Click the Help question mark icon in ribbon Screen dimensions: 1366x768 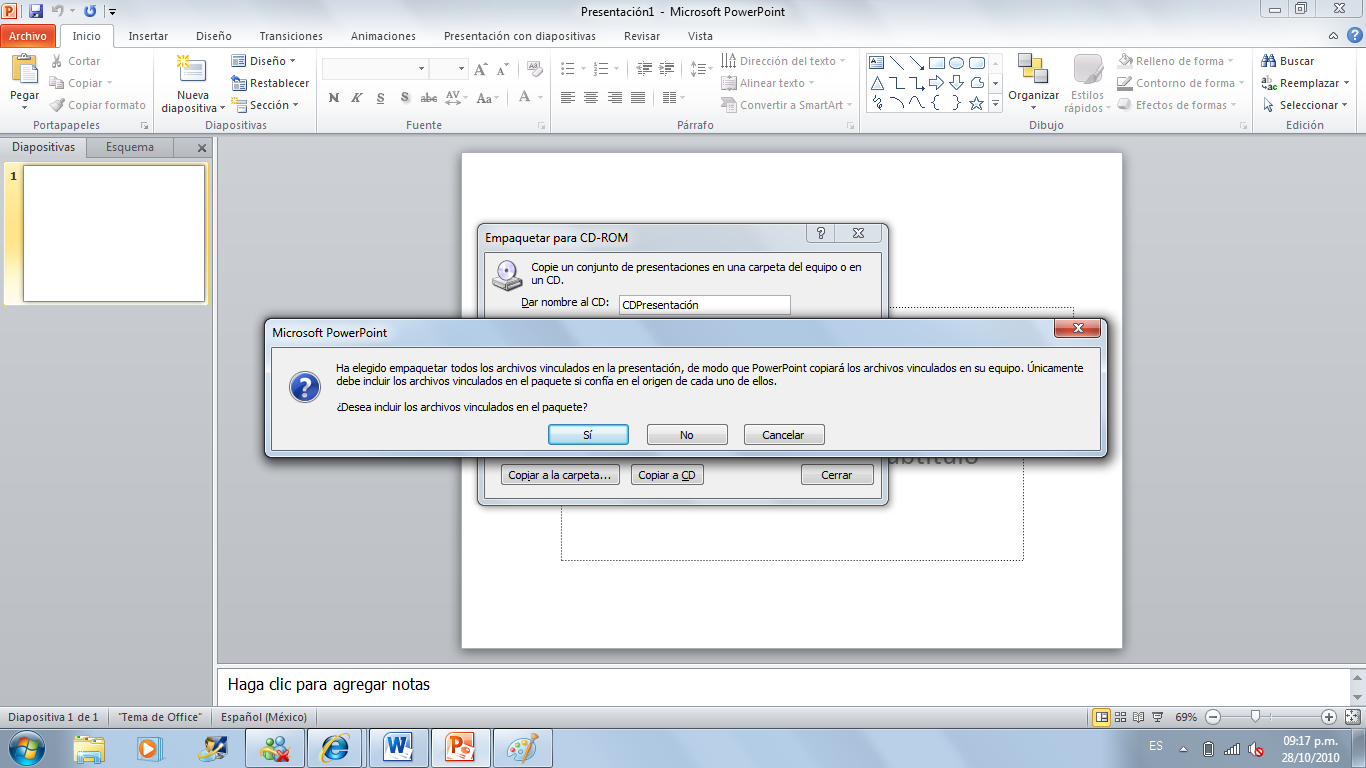pos(1354,36)
